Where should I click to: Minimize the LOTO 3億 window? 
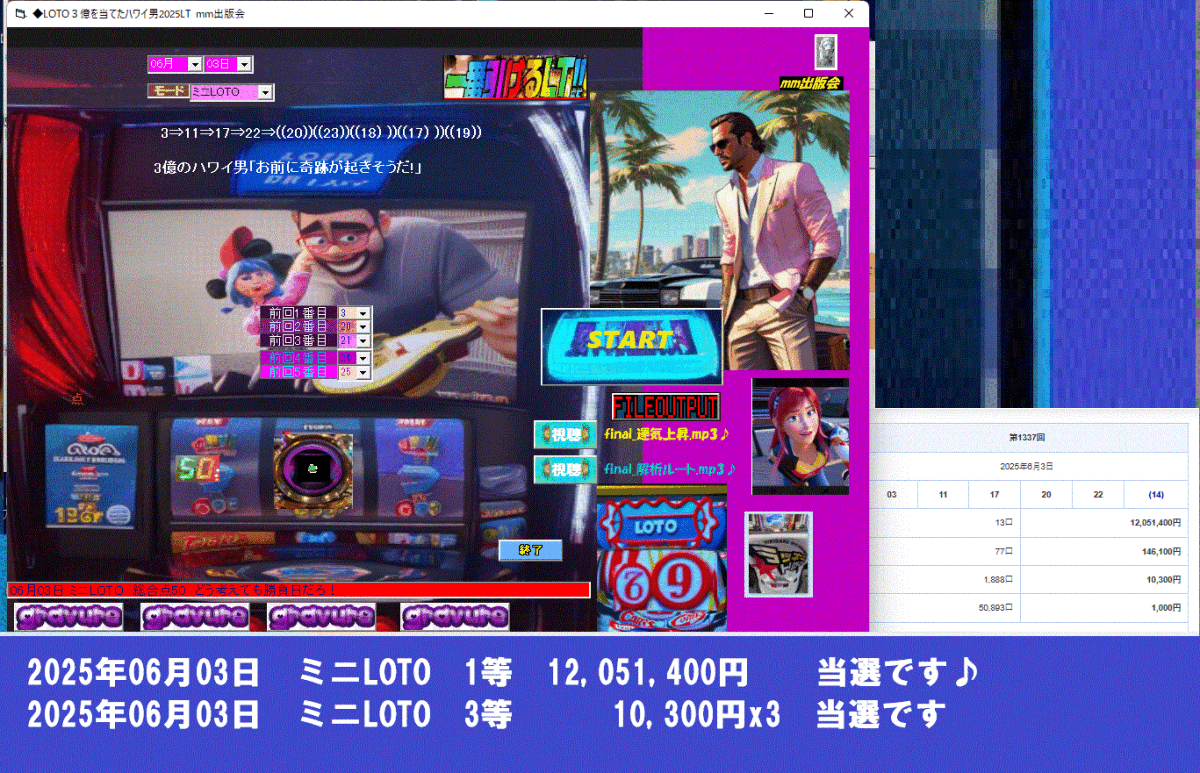tap(768, 14)
